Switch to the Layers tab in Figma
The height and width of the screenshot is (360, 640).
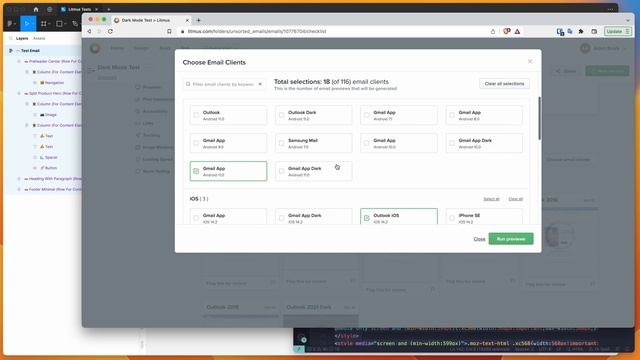(22, 38)
